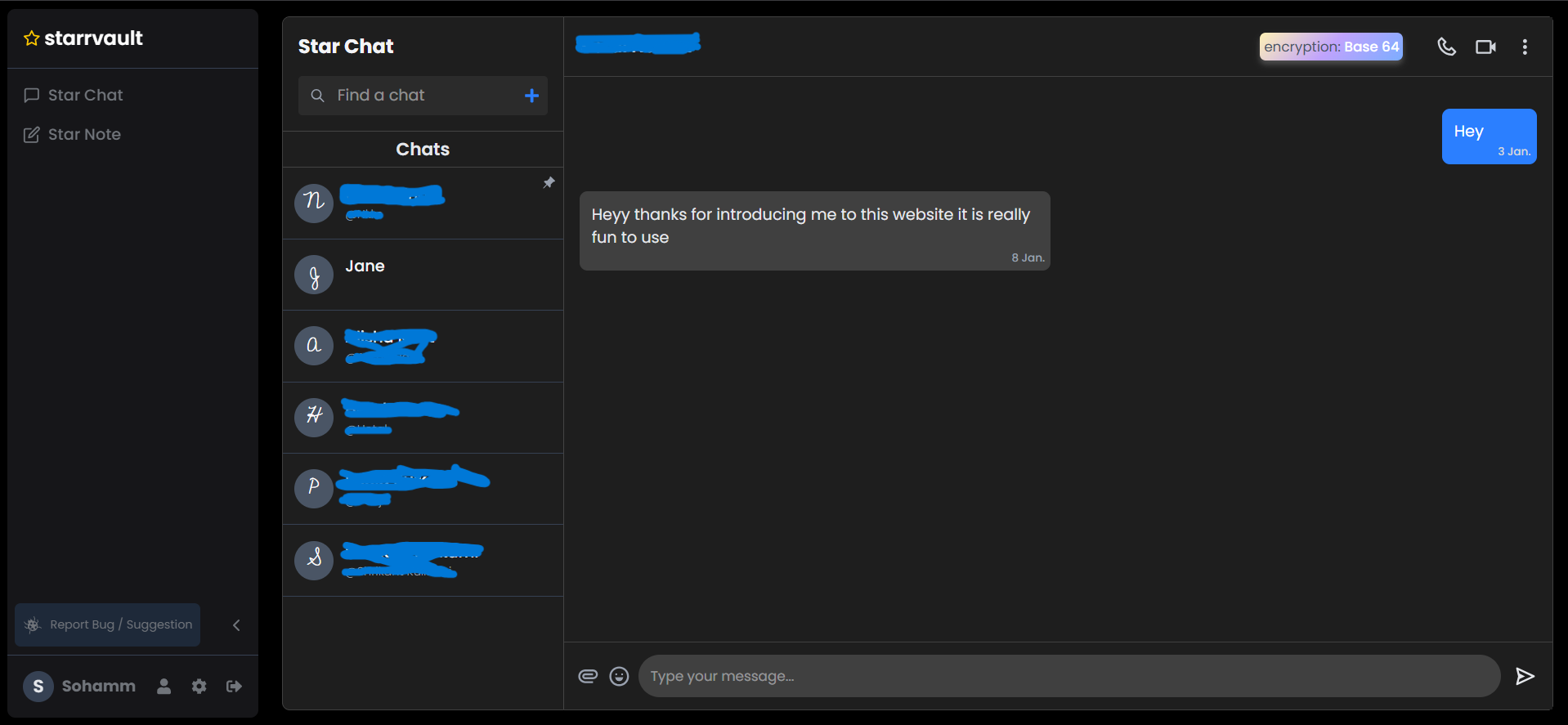Switch to Star Chat section

[x=85, y=95]
